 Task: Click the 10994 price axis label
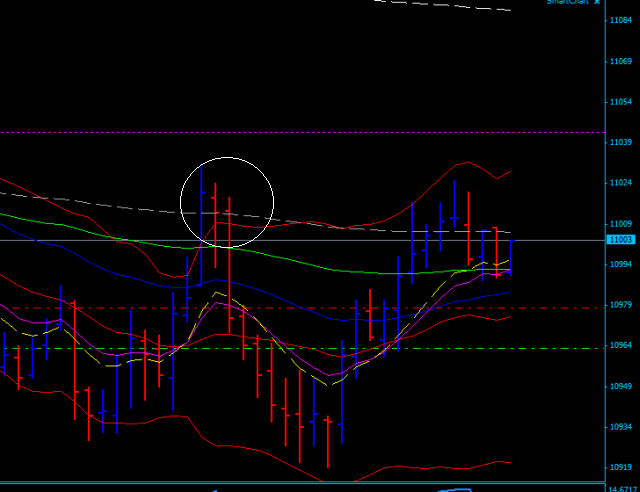pos(620,264)
